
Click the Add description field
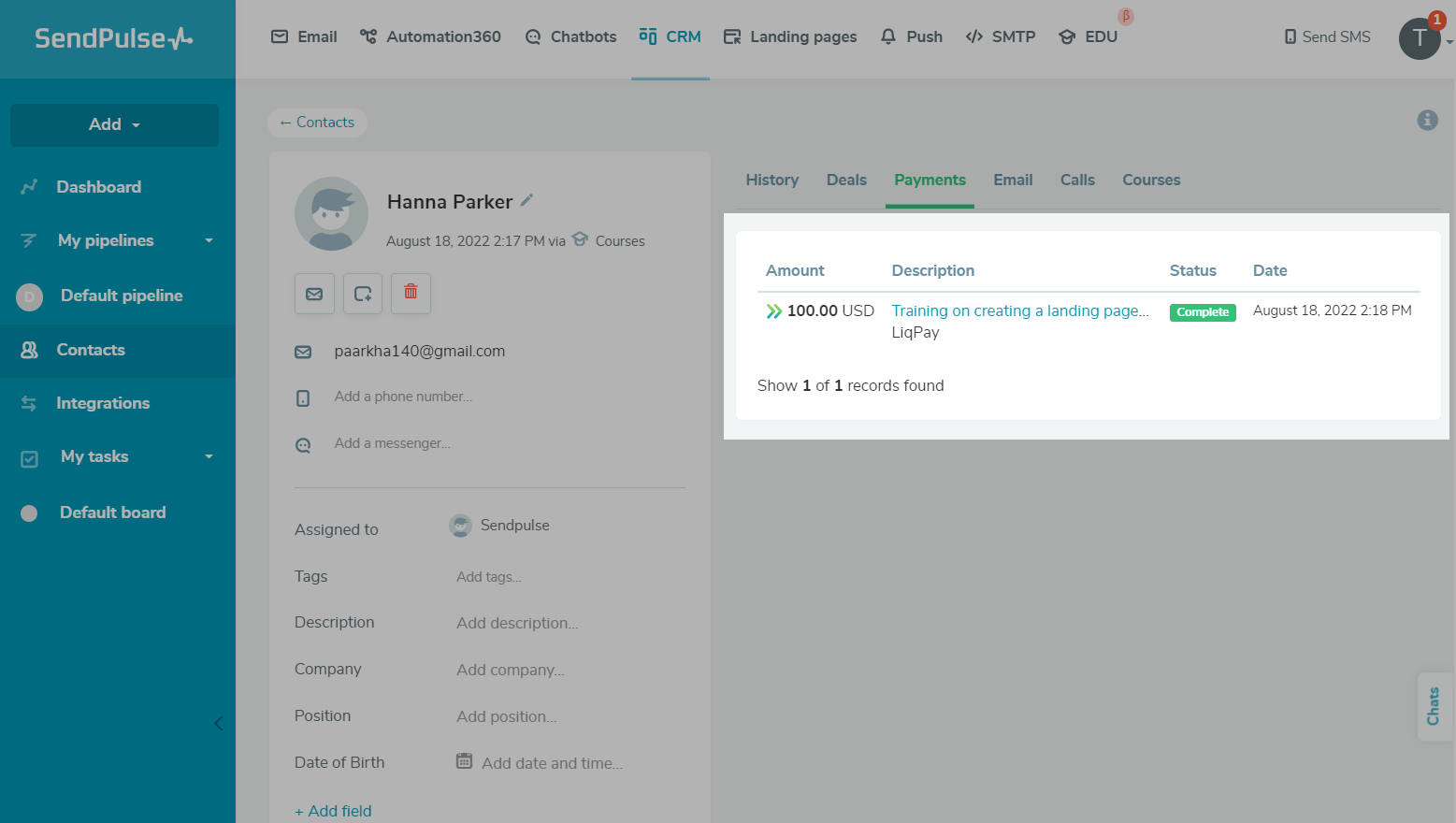coord(517,623)
